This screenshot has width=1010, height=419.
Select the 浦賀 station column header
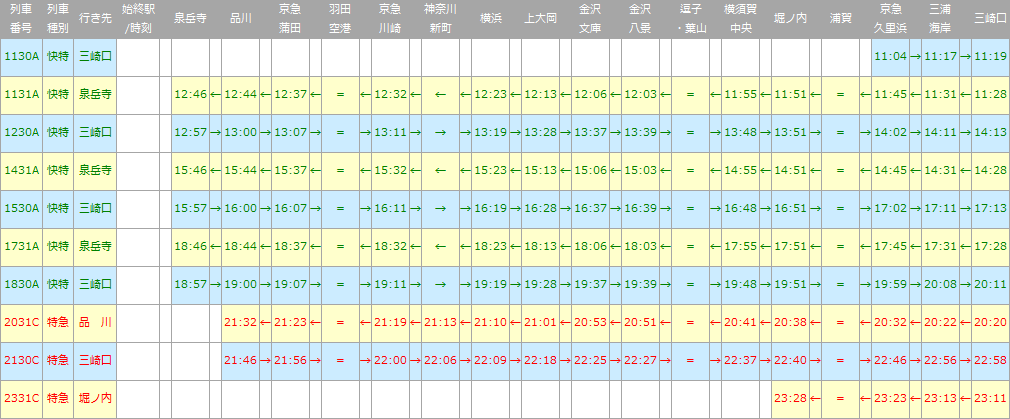840,19
